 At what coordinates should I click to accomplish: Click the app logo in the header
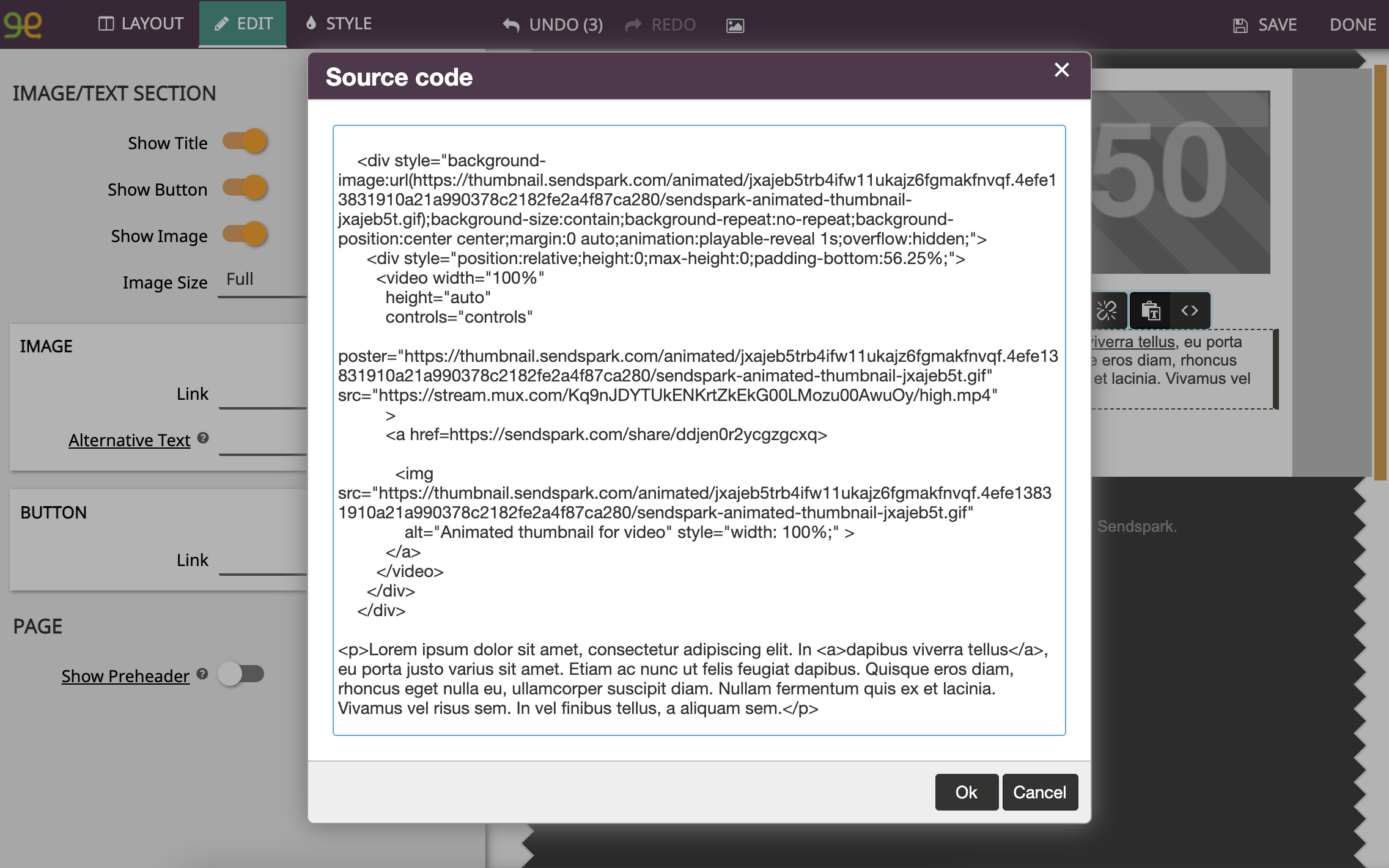pyautogui.click(x=23, y=24)
